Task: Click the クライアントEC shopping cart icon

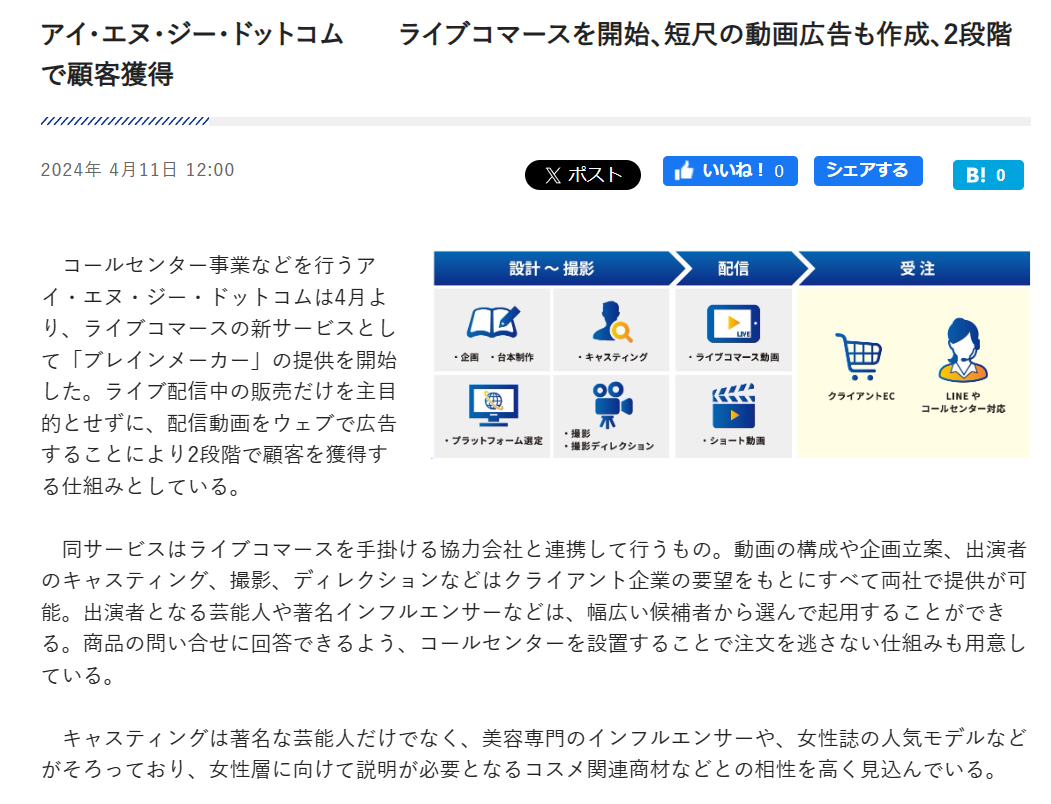Action: click(858, 357)
